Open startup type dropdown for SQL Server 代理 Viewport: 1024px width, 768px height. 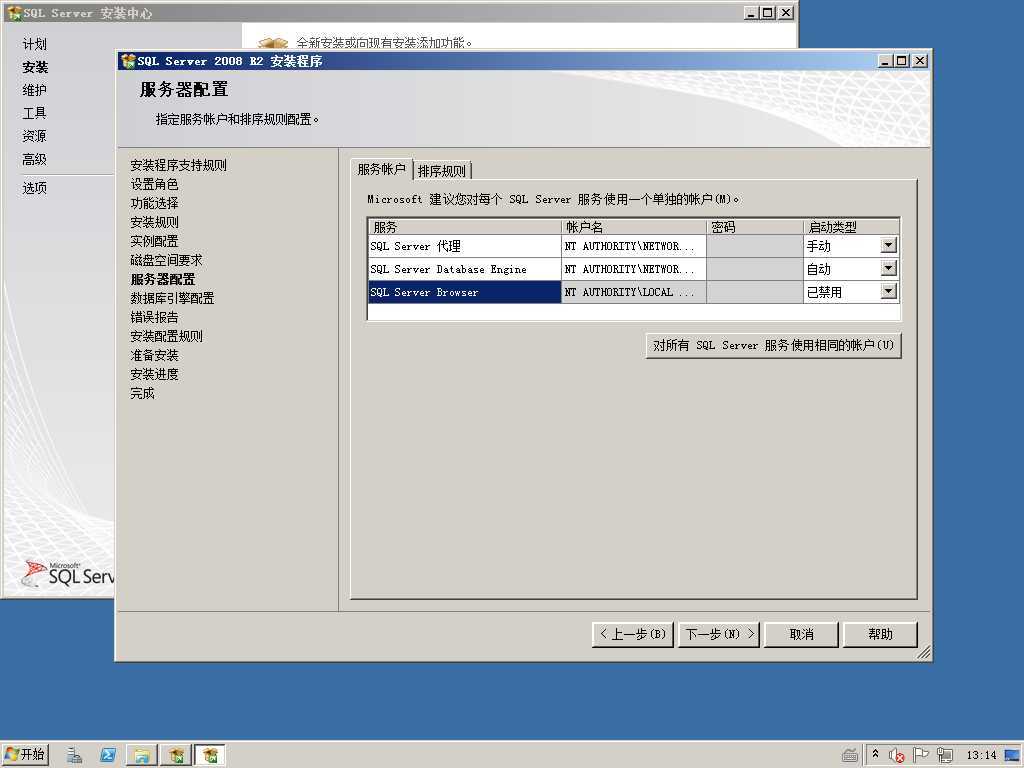pos(888,246)
